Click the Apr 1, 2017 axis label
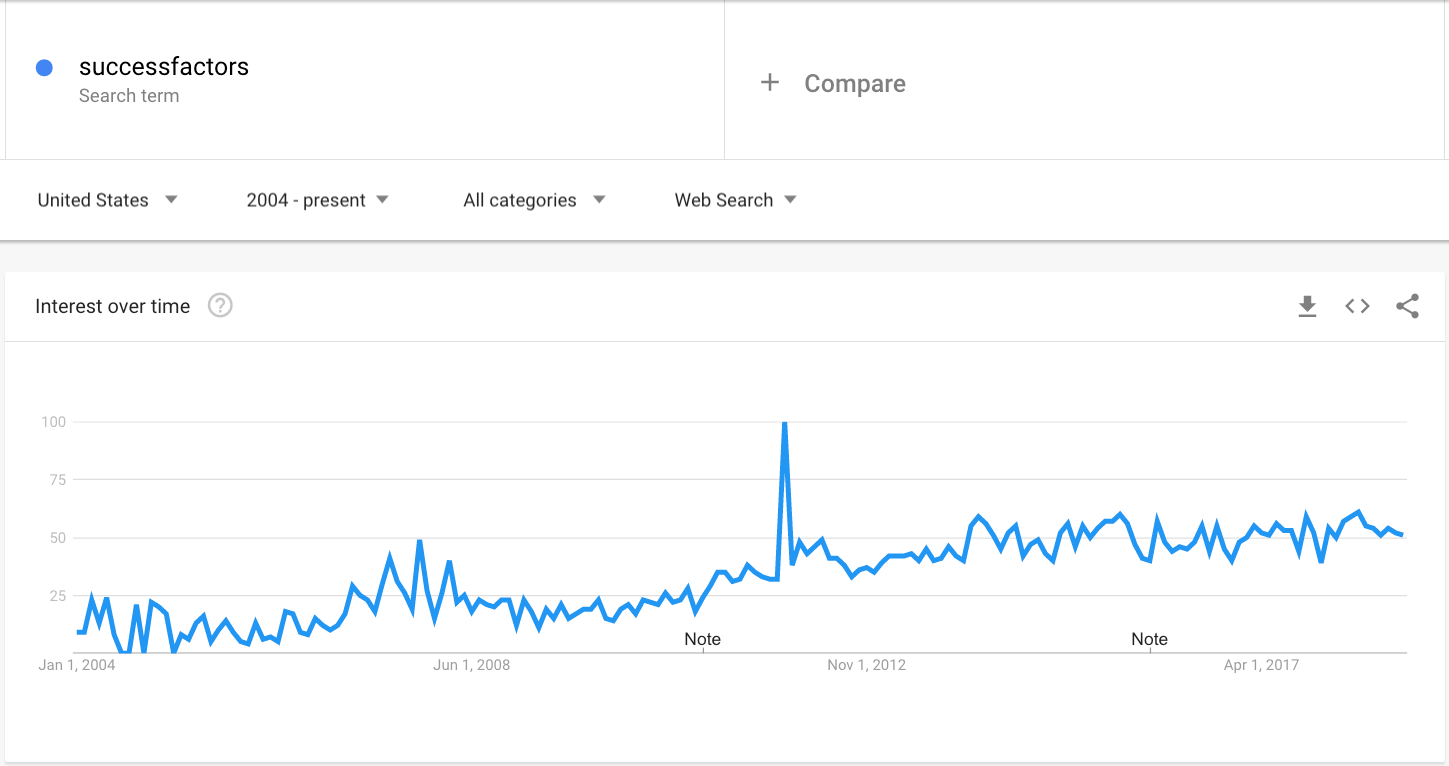The image size is (1449, 766). pyautogui.click(x=1262, y=665)
